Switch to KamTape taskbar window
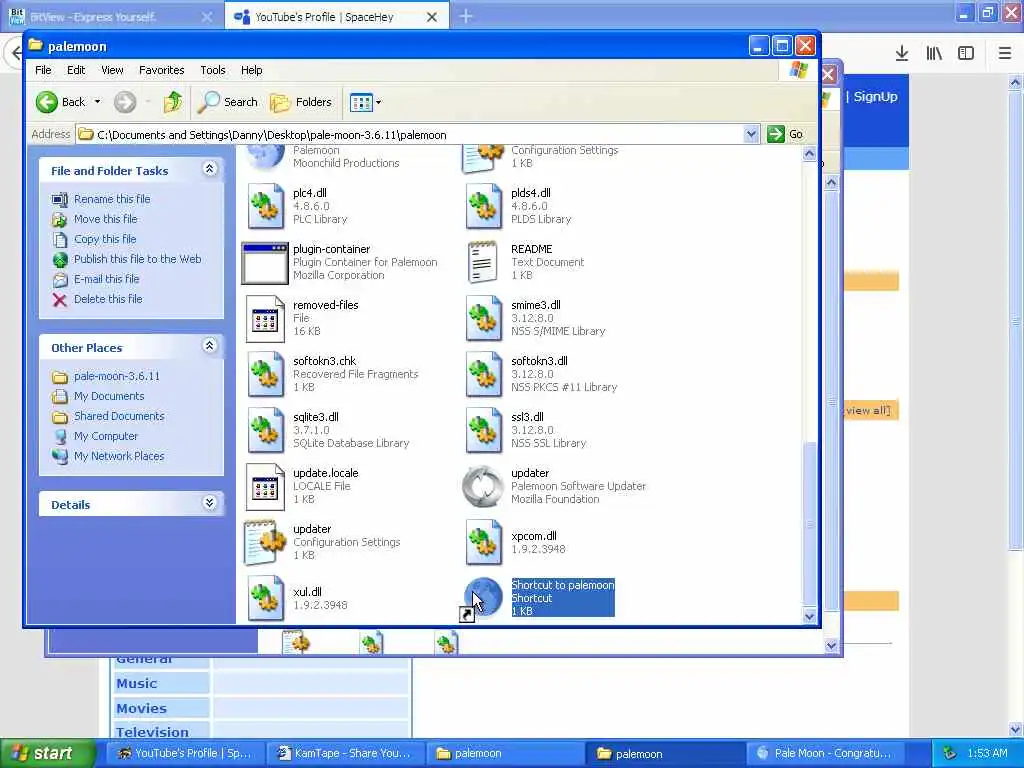The width and height of the screenshot is (1024, 768). coord(345,753)
